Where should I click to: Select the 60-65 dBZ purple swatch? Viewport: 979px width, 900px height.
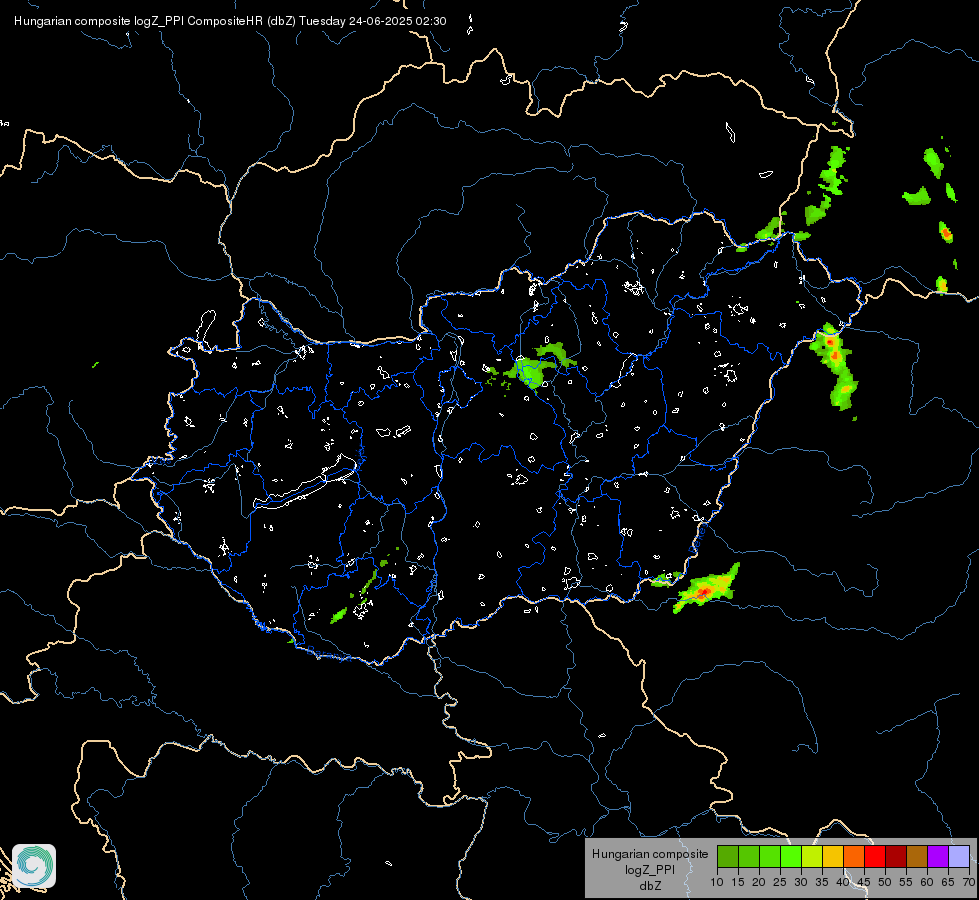click(x=938, y=856)
